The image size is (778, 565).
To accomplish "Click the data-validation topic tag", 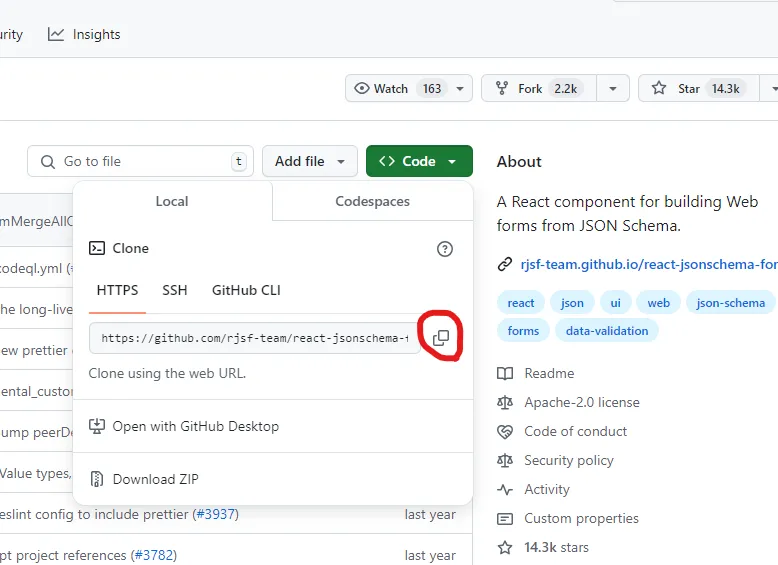I will click(x=607, y=331).
